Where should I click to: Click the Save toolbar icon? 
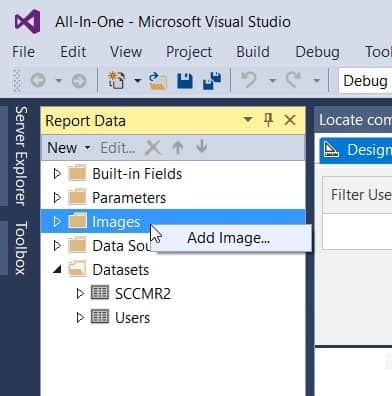tap(185, 81)
